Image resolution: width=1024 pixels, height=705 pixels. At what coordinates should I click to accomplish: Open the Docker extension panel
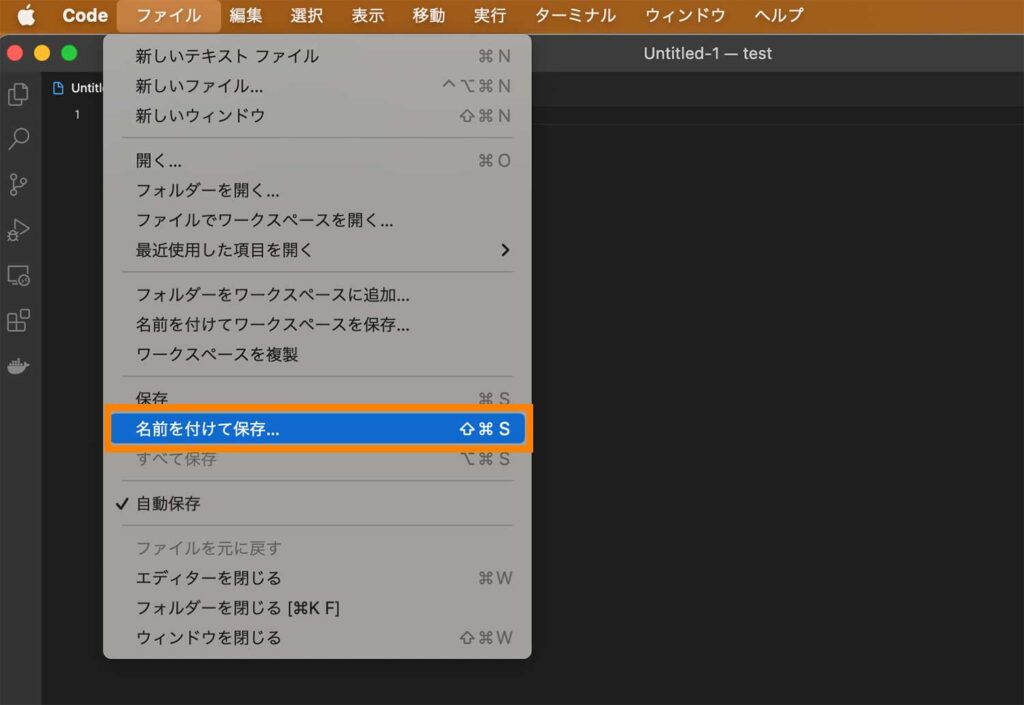pos(19,365)
